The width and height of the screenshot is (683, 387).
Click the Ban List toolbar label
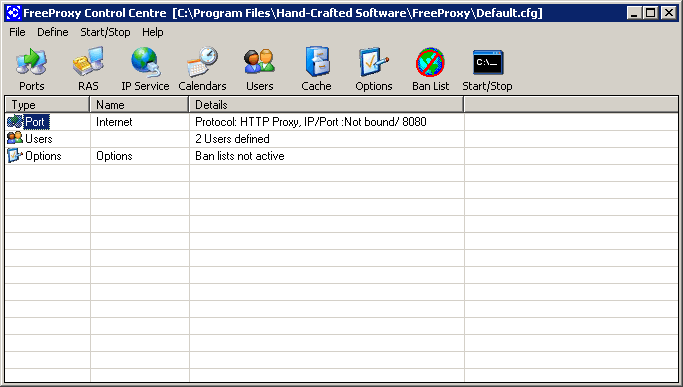[430, 86]
